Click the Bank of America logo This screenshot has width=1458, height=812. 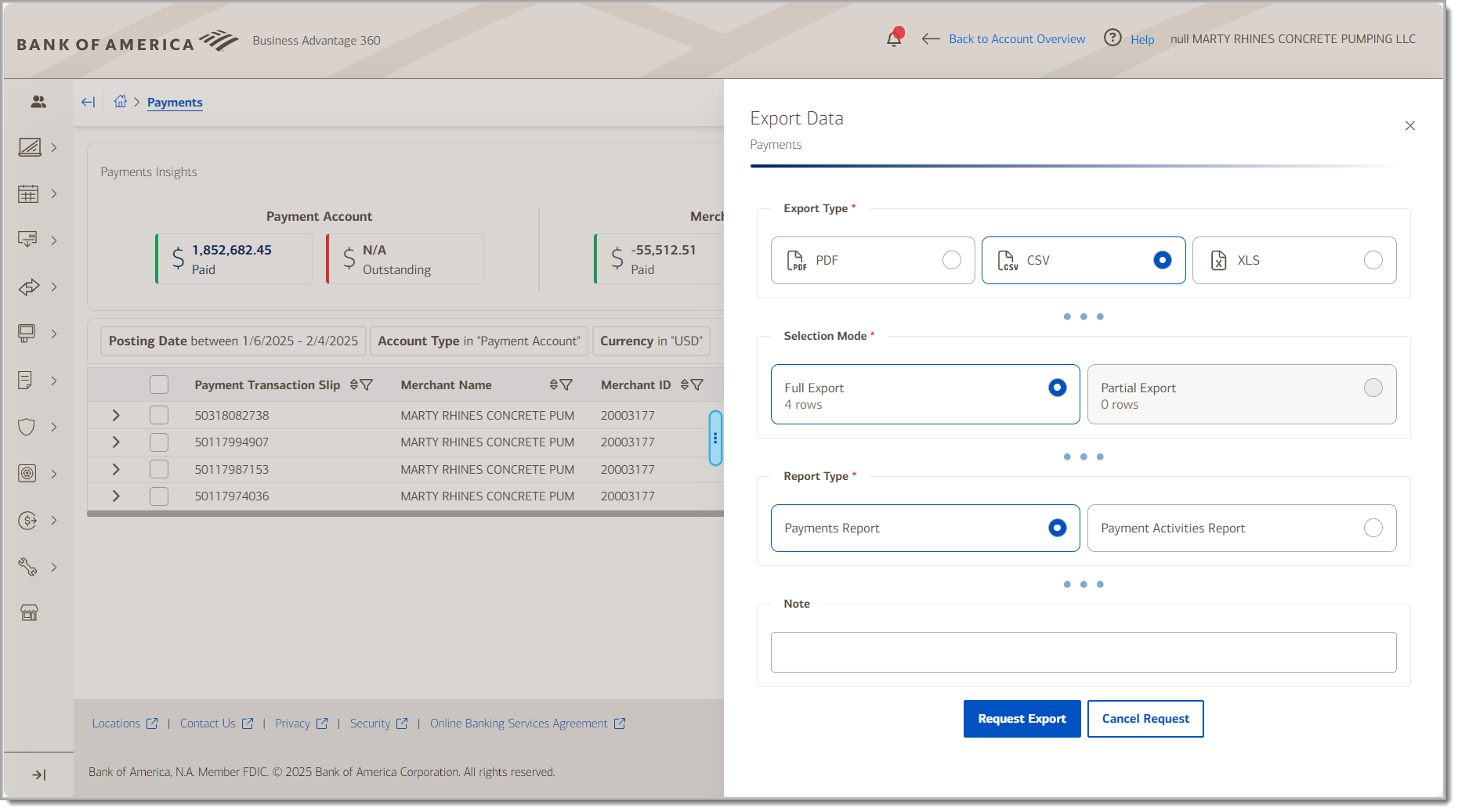pyautogui.click(x=127, y=41)
